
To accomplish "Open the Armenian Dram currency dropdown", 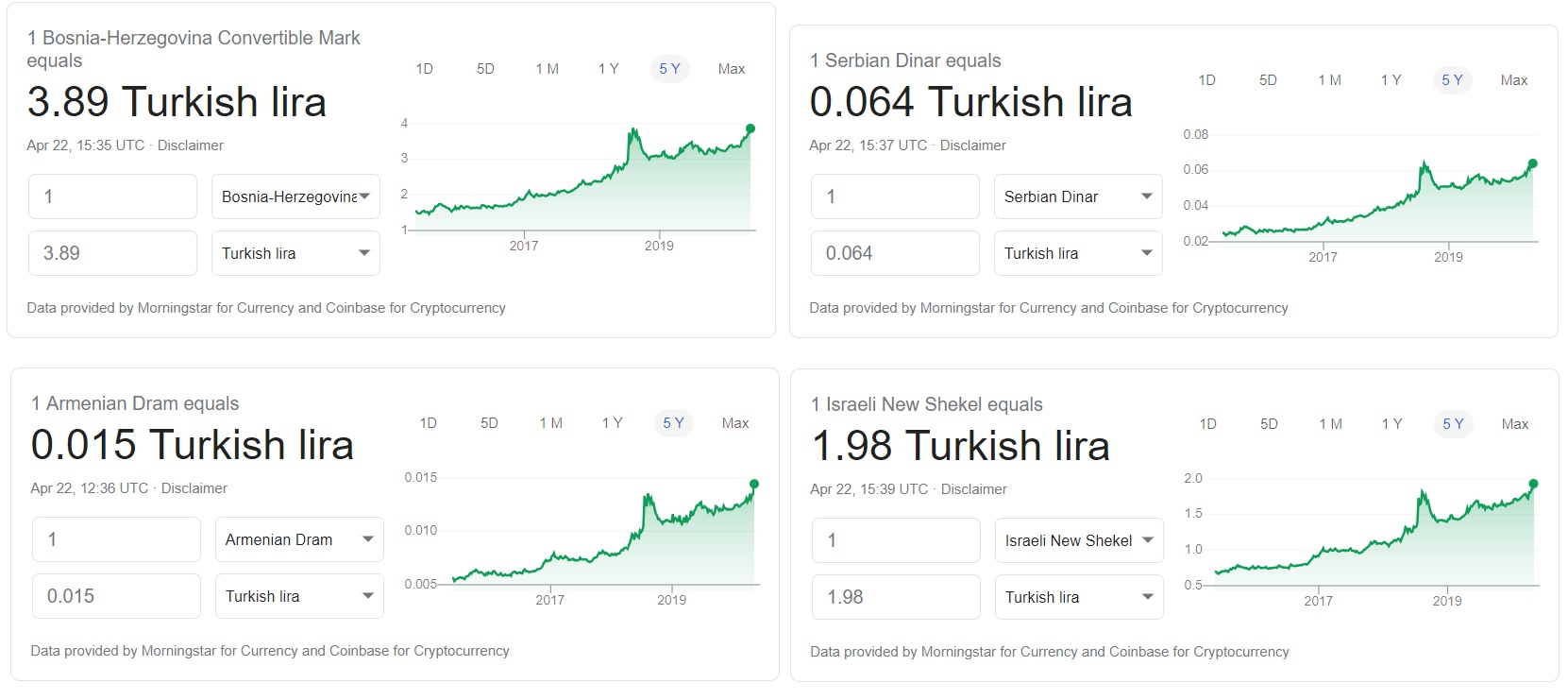I will pyautogui.click(x=299, y=539).
